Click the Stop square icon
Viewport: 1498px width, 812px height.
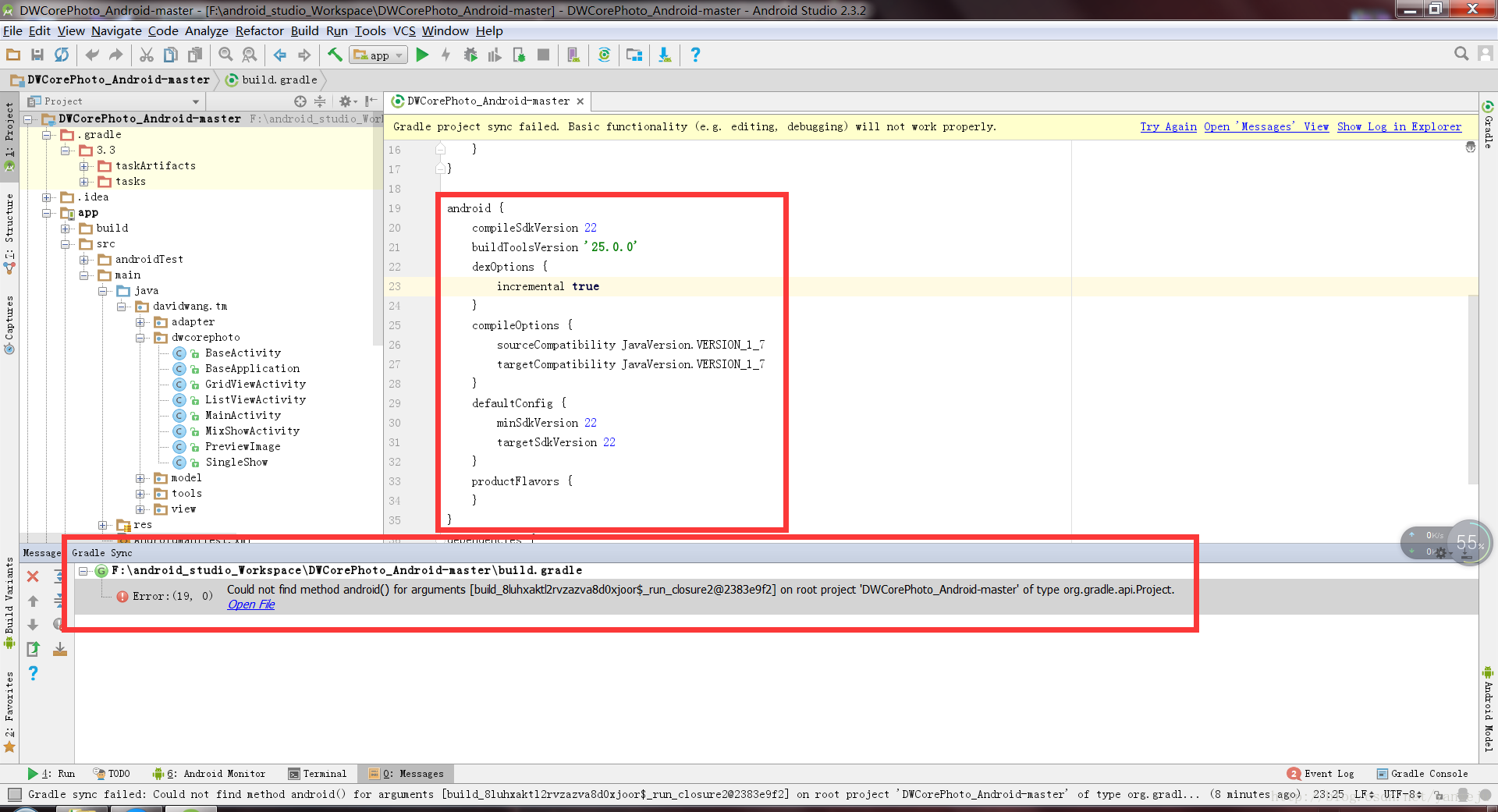[543, 55]
